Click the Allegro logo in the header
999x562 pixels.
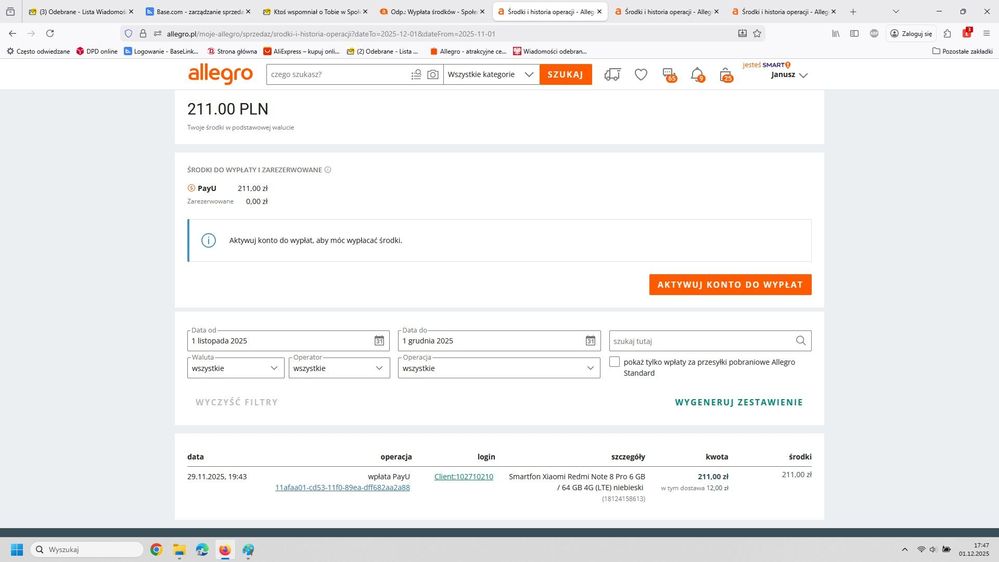[220, 74]
